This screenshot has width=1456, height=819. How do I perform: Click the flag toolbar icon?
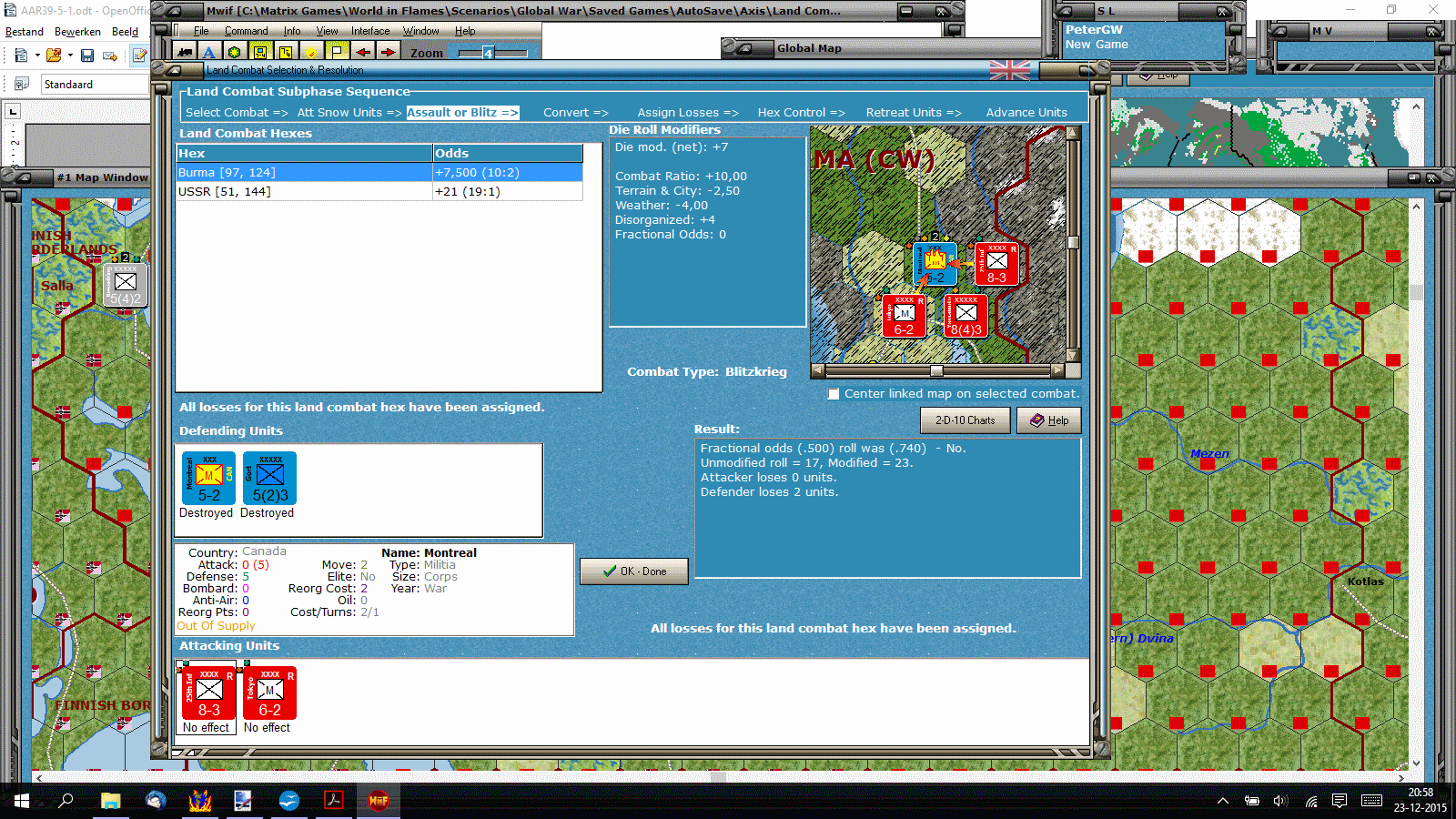[337, 52]
